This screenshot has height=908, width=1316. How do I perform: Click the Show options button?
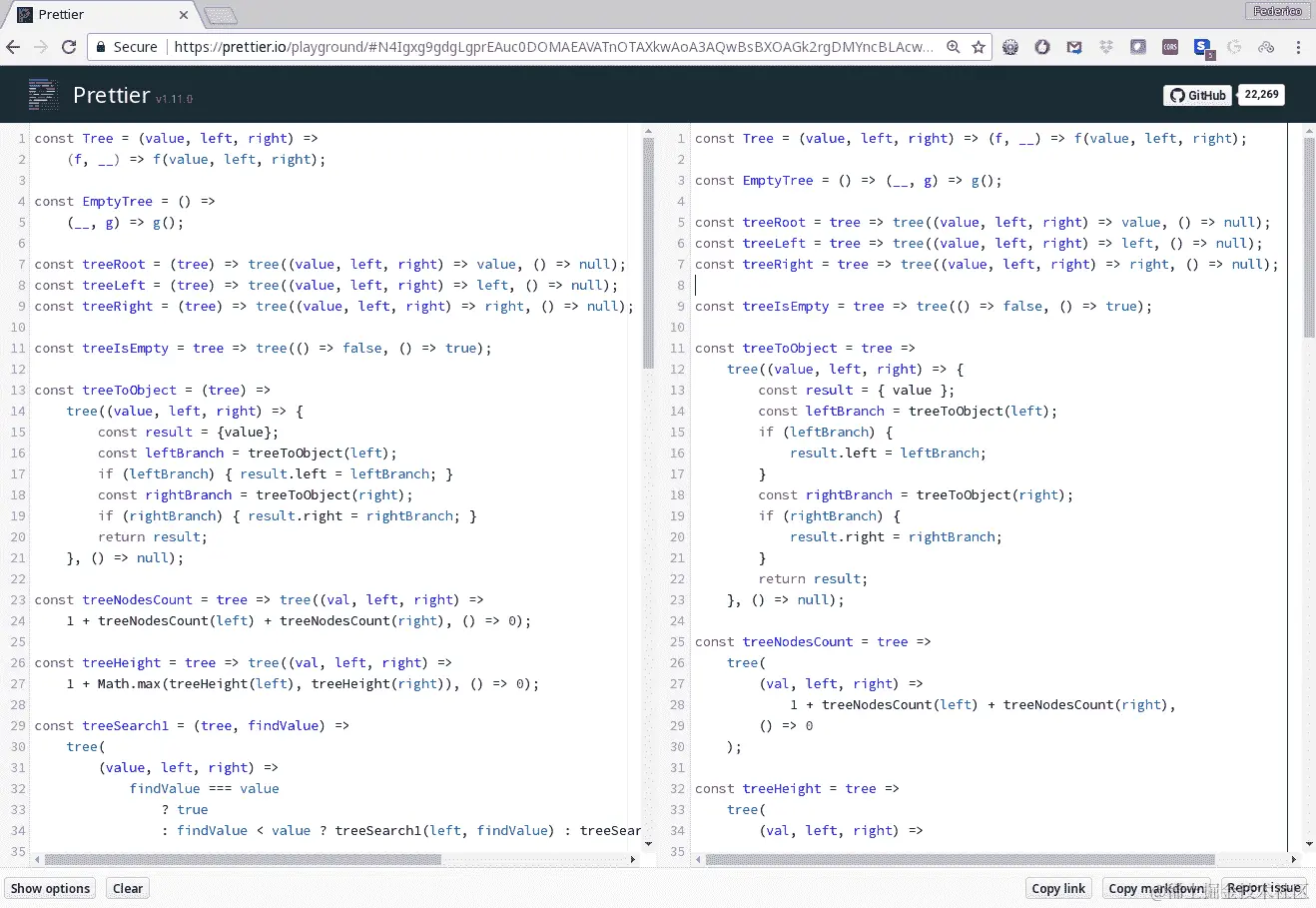point(50,888)
